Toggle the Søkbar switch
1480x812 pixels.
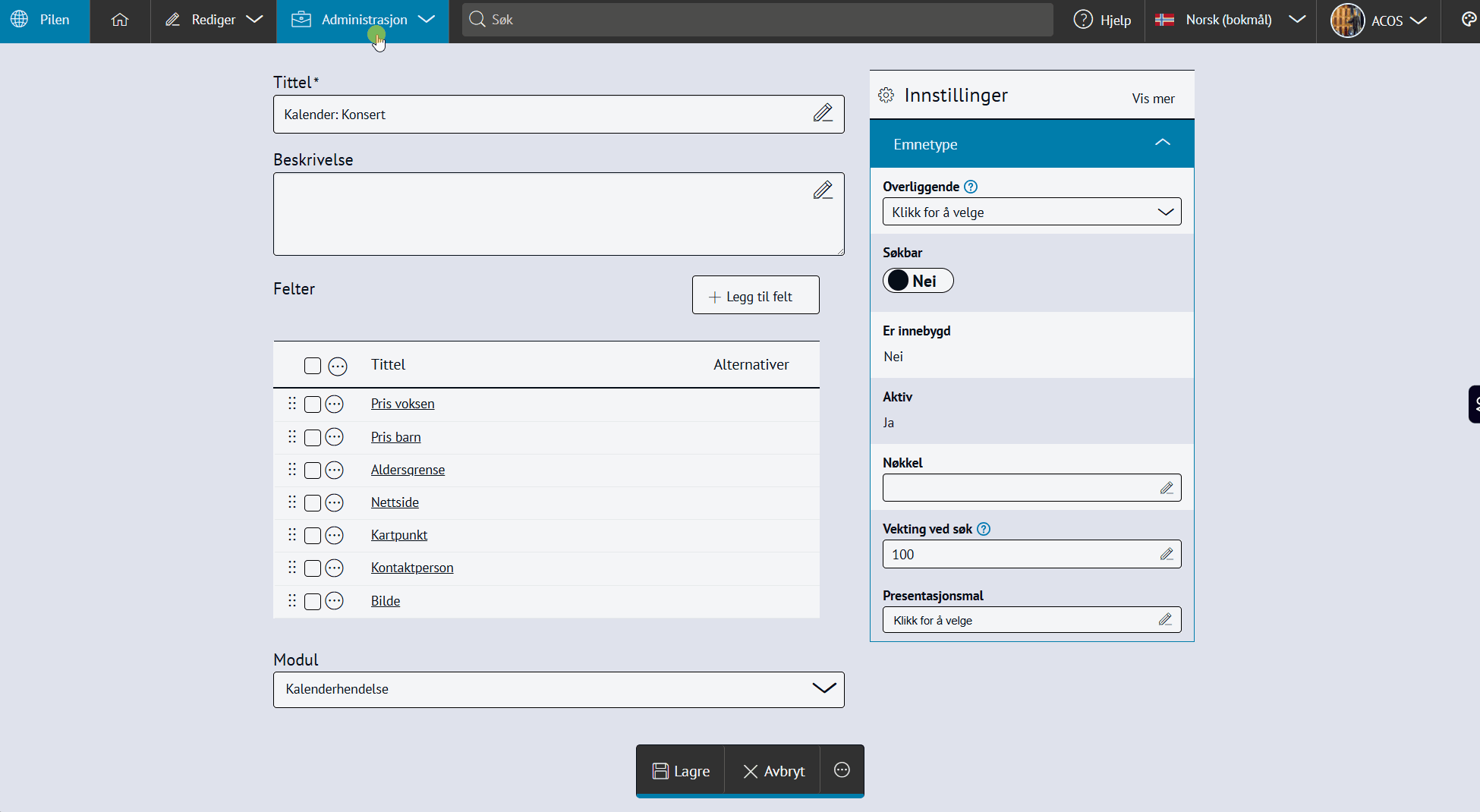918,281
